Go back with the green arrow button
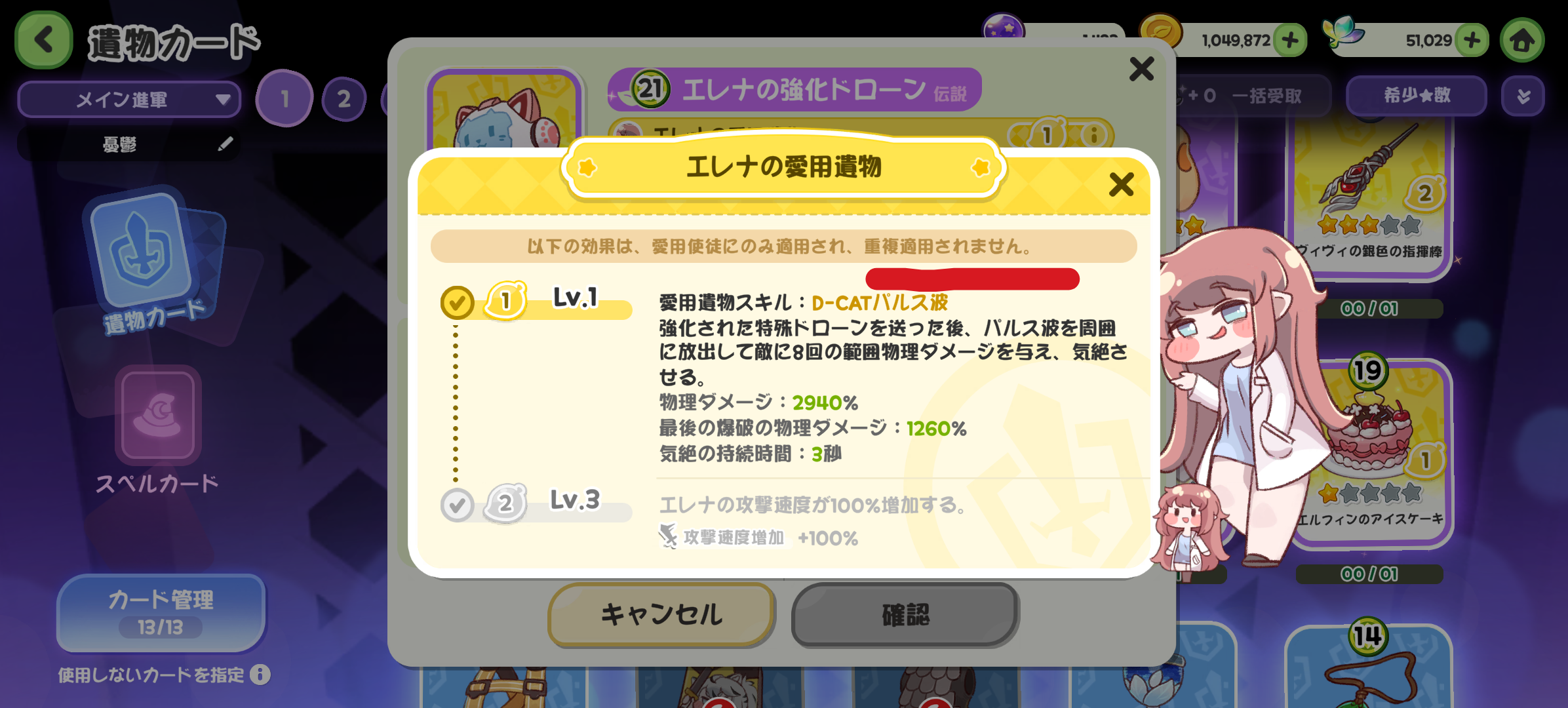The height and width of the screenshot is (708, 1568). (43, 40)
